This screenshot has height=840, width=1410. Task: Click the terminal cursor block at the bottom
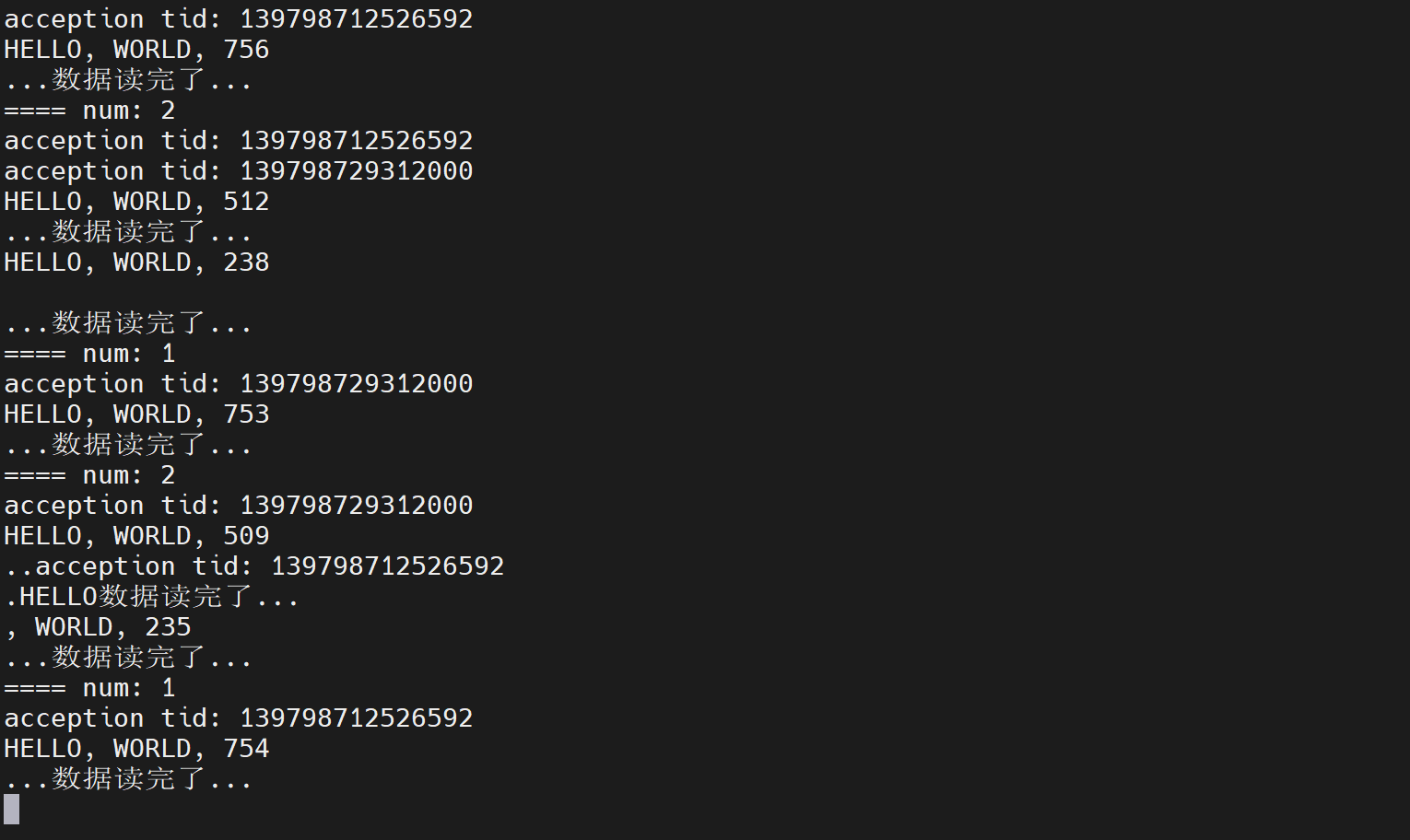point(12,810)
